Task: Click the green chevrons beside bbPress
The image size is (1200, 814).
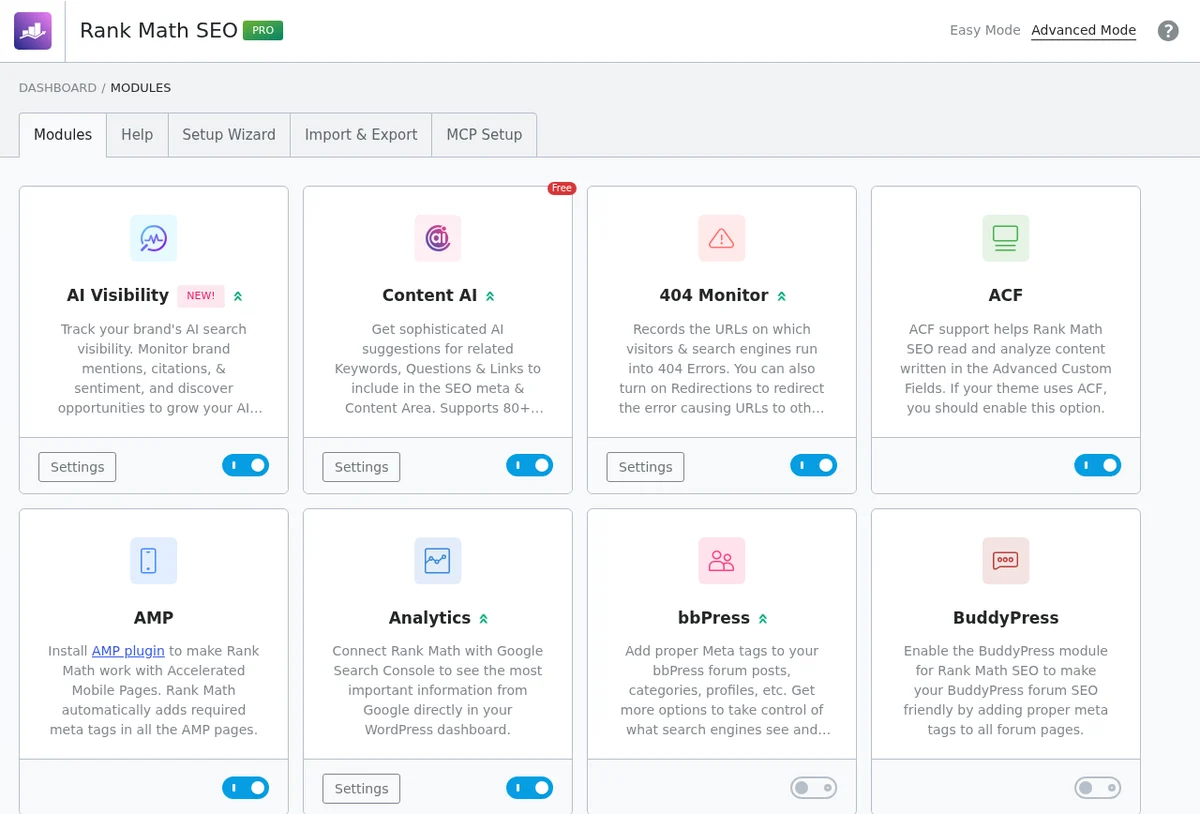Action: click(763, 619)
